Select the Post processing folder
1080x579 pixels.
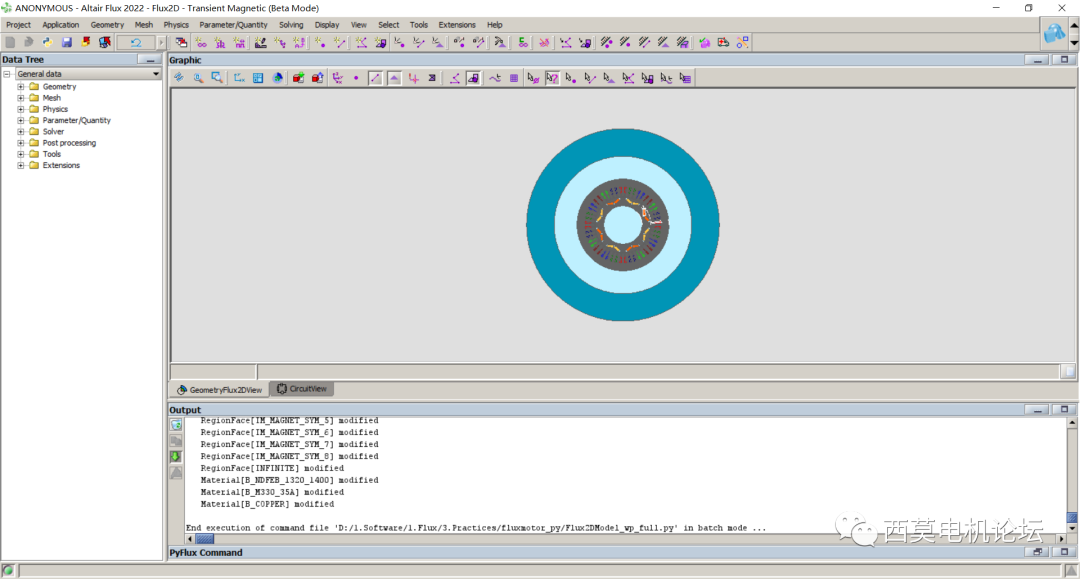pyautogui.click(x=69, y=143)
